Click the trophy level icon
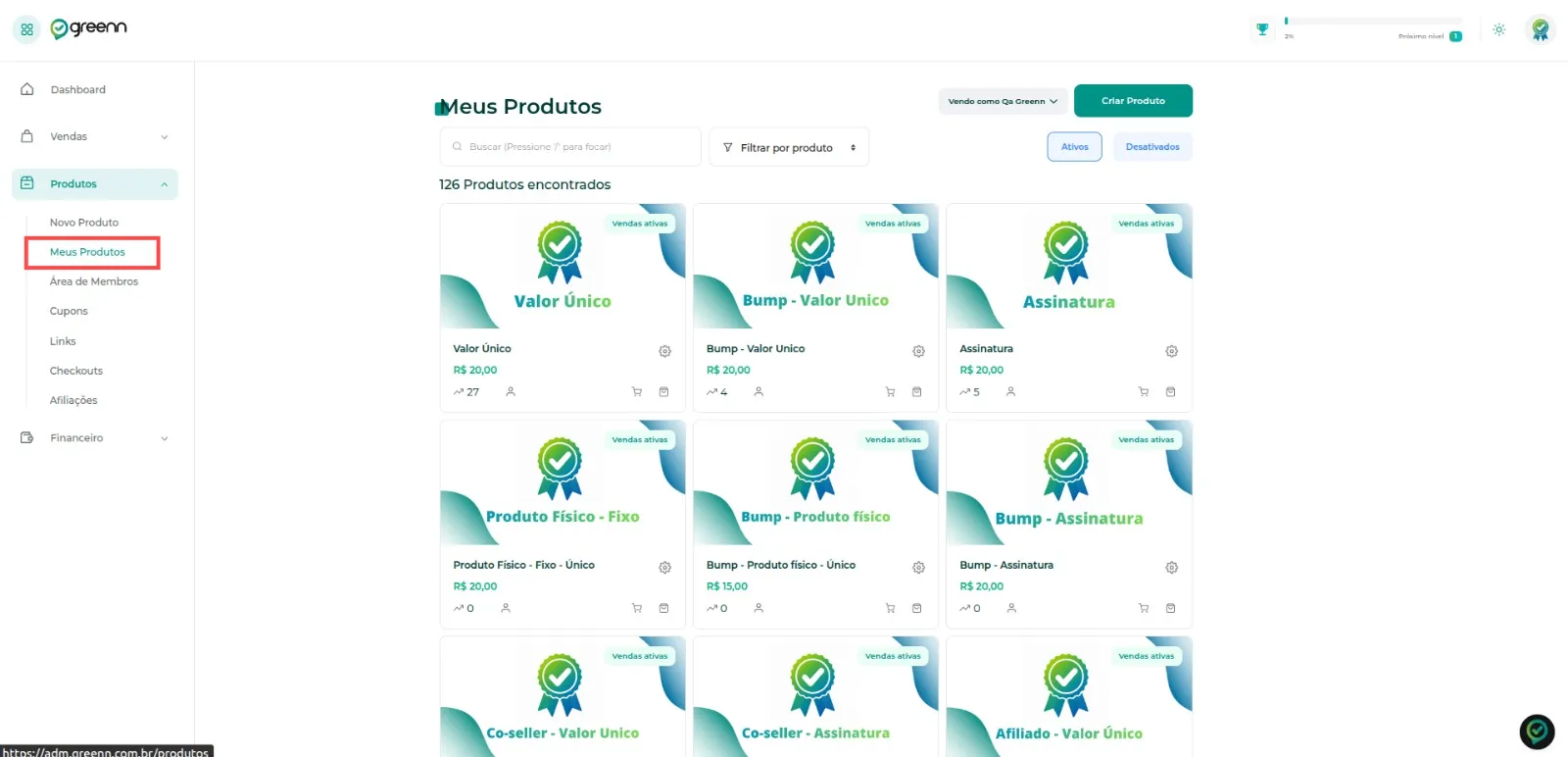 1262,29
